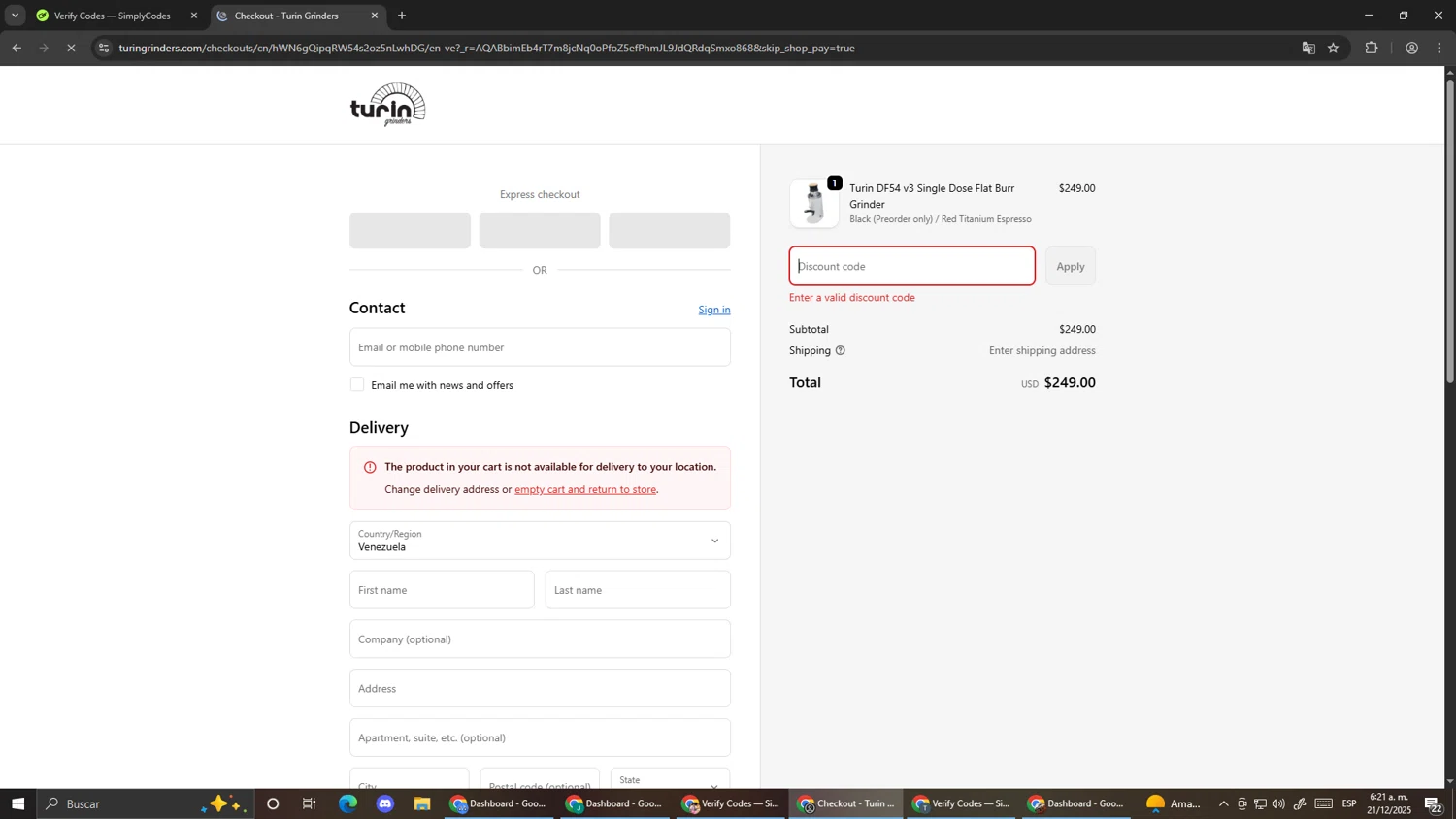Open browser extensions menu

click(x=1372, y=48)
